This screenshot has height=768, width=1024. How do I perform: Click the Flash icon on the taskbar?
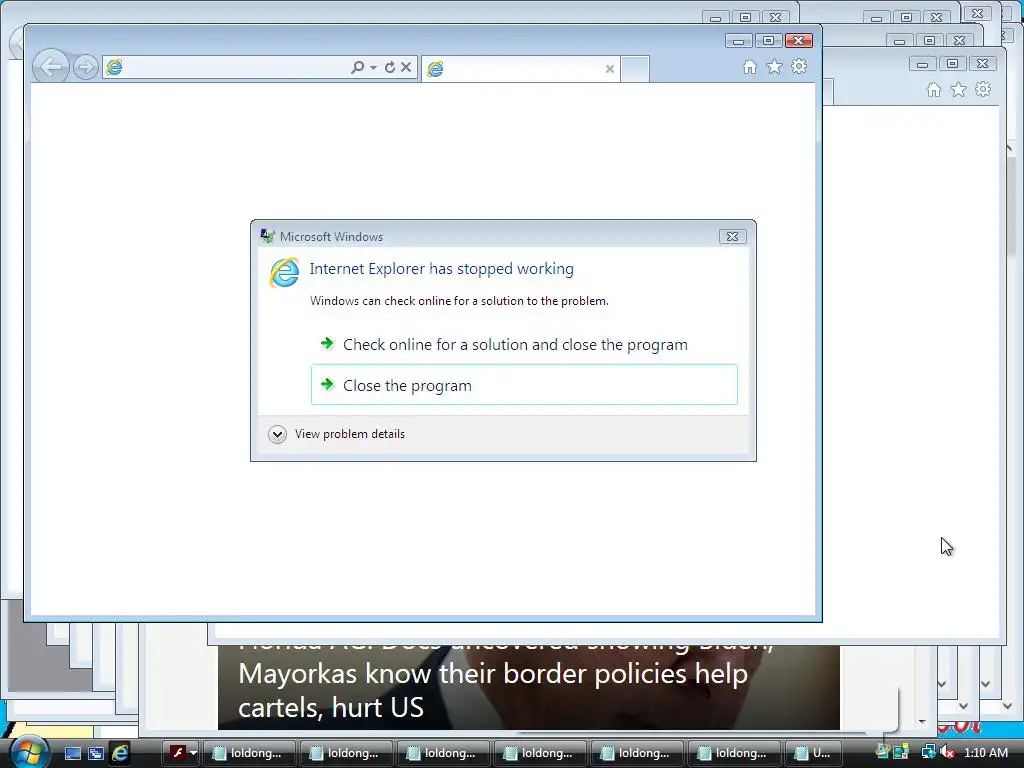coord(178,753)
